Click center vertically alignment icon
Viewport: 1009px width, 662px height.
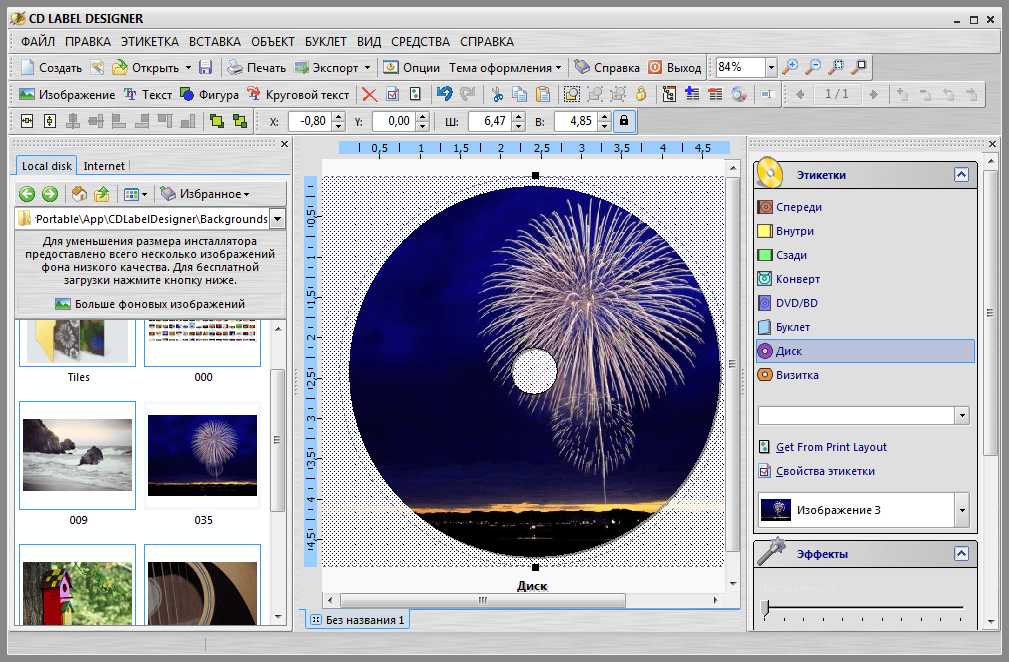50,121
